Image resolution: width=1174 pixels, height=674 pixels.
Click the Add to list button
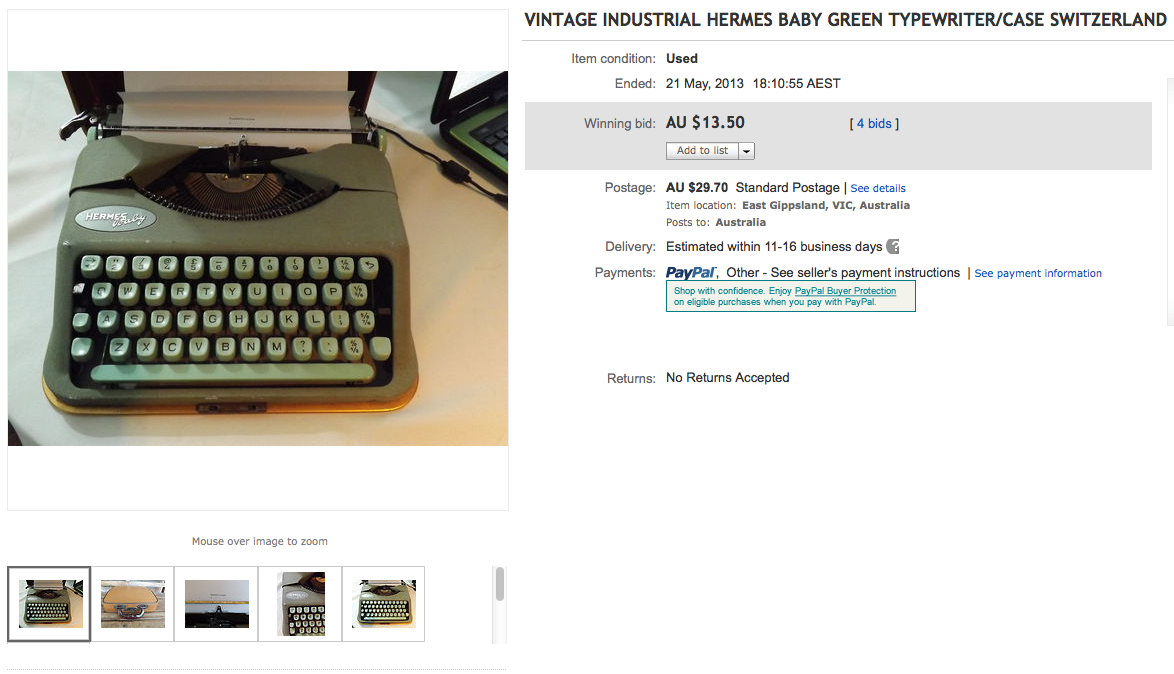[x=702, y=151]
